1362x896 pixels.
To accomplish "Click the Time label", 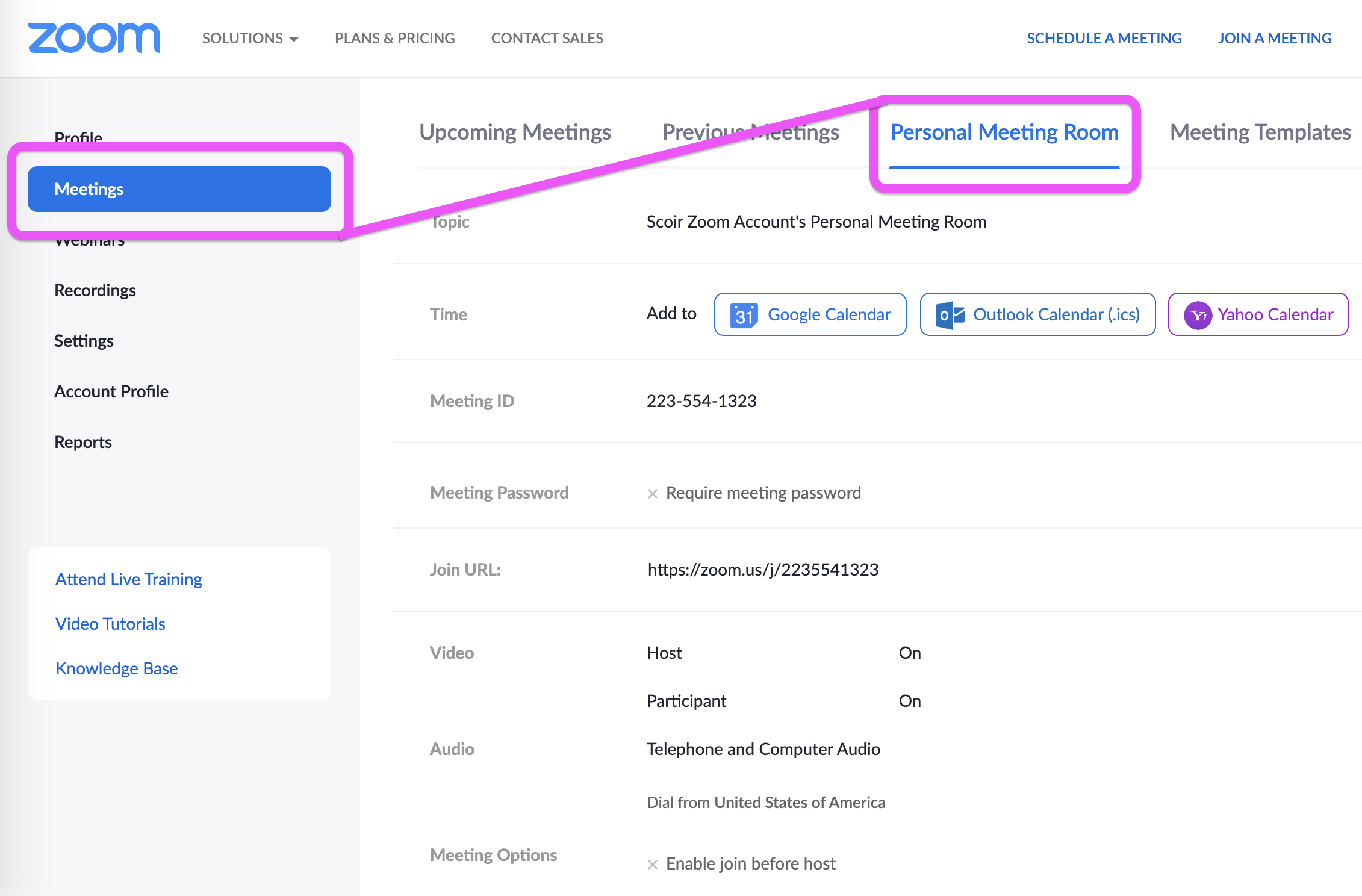I will coord(449,314).
